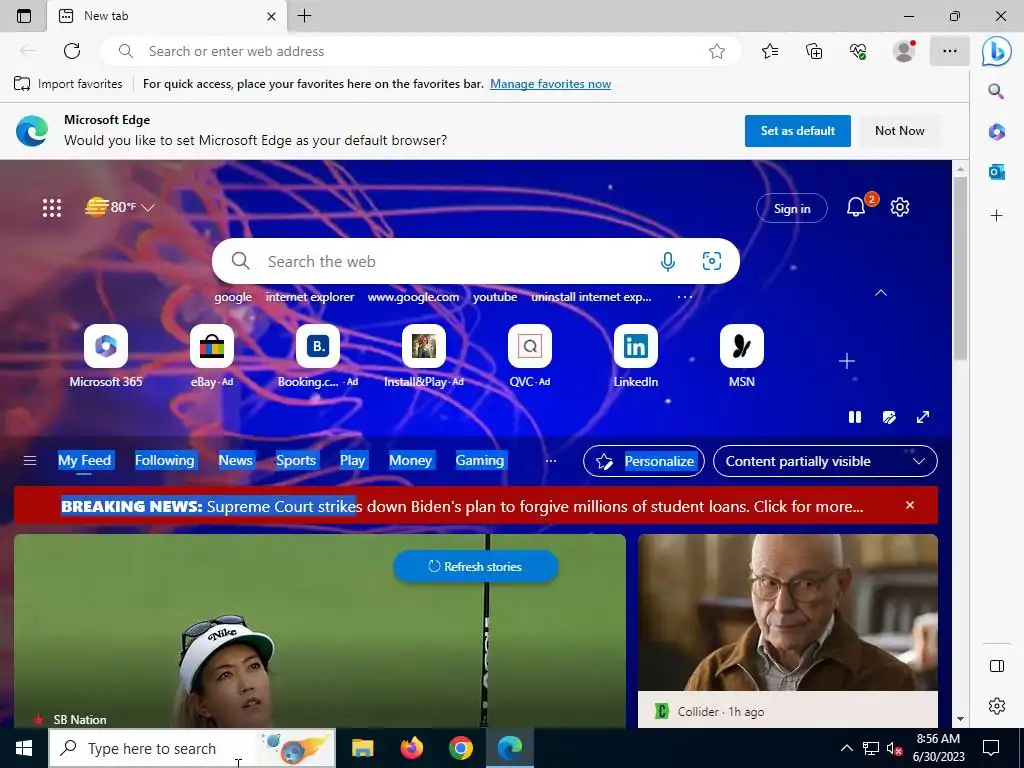Start a visual search with camera icon
Image resolution: width=1024 pixels, height=768 pixels.
click(712, 261)
